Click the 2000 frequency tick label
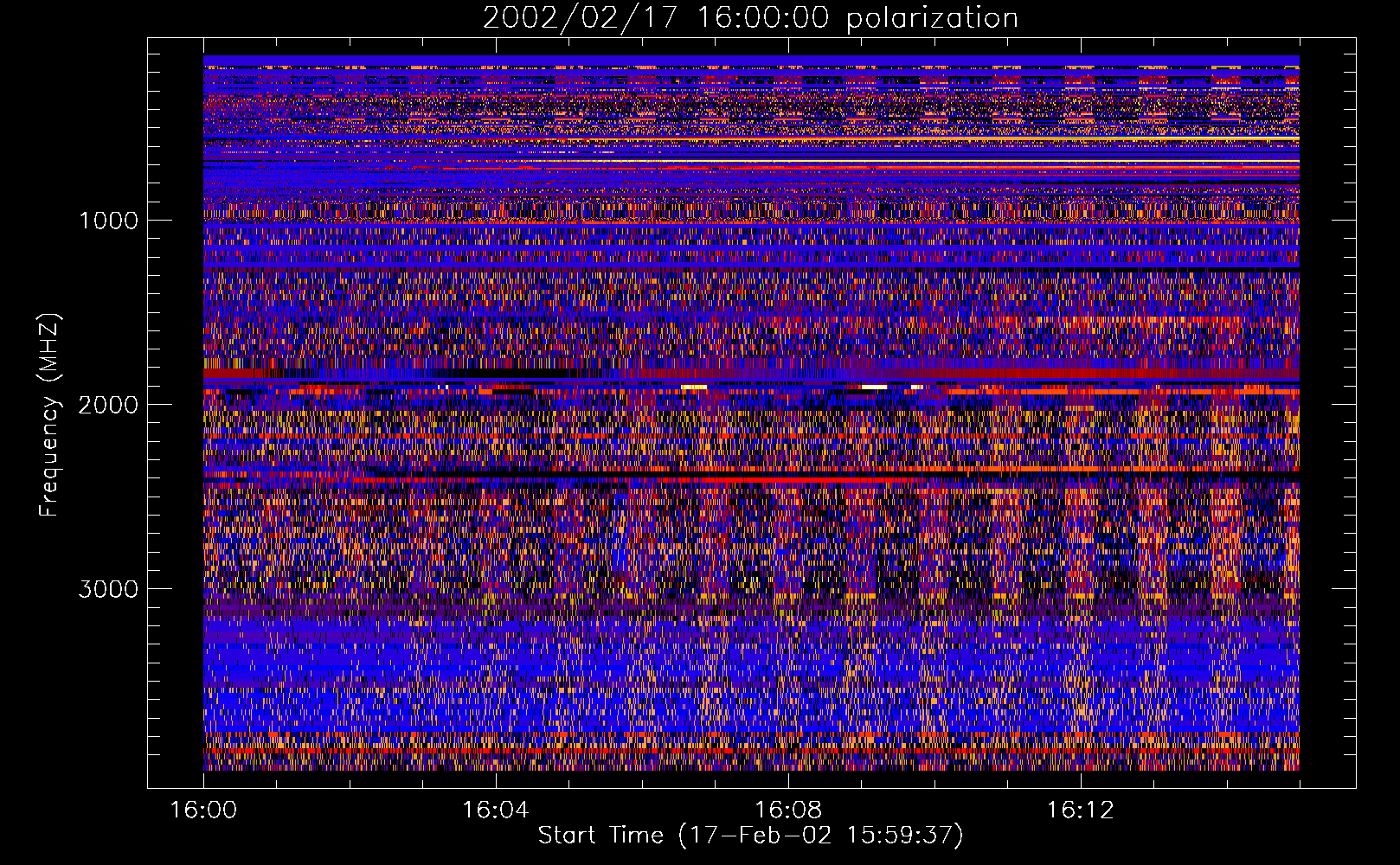The height and width of the screenshot is (865, 1400). coord(108,405)
